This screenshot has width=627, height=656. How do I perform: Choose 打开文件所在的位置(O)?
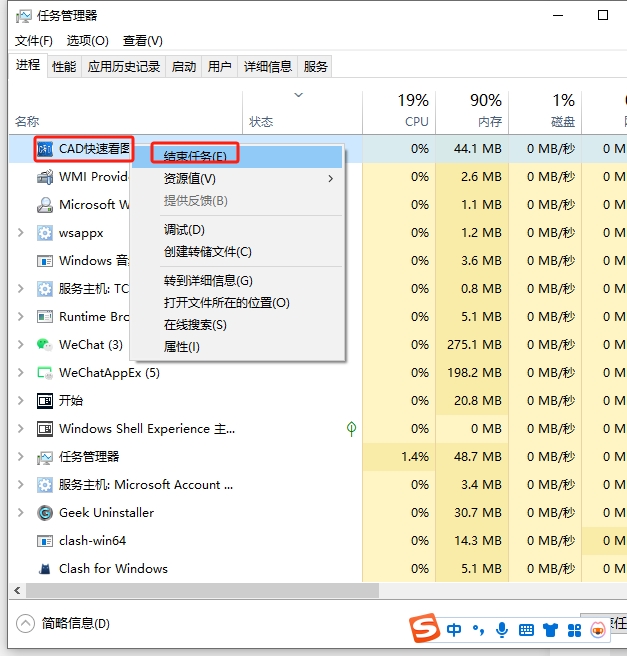click(238, 303)
